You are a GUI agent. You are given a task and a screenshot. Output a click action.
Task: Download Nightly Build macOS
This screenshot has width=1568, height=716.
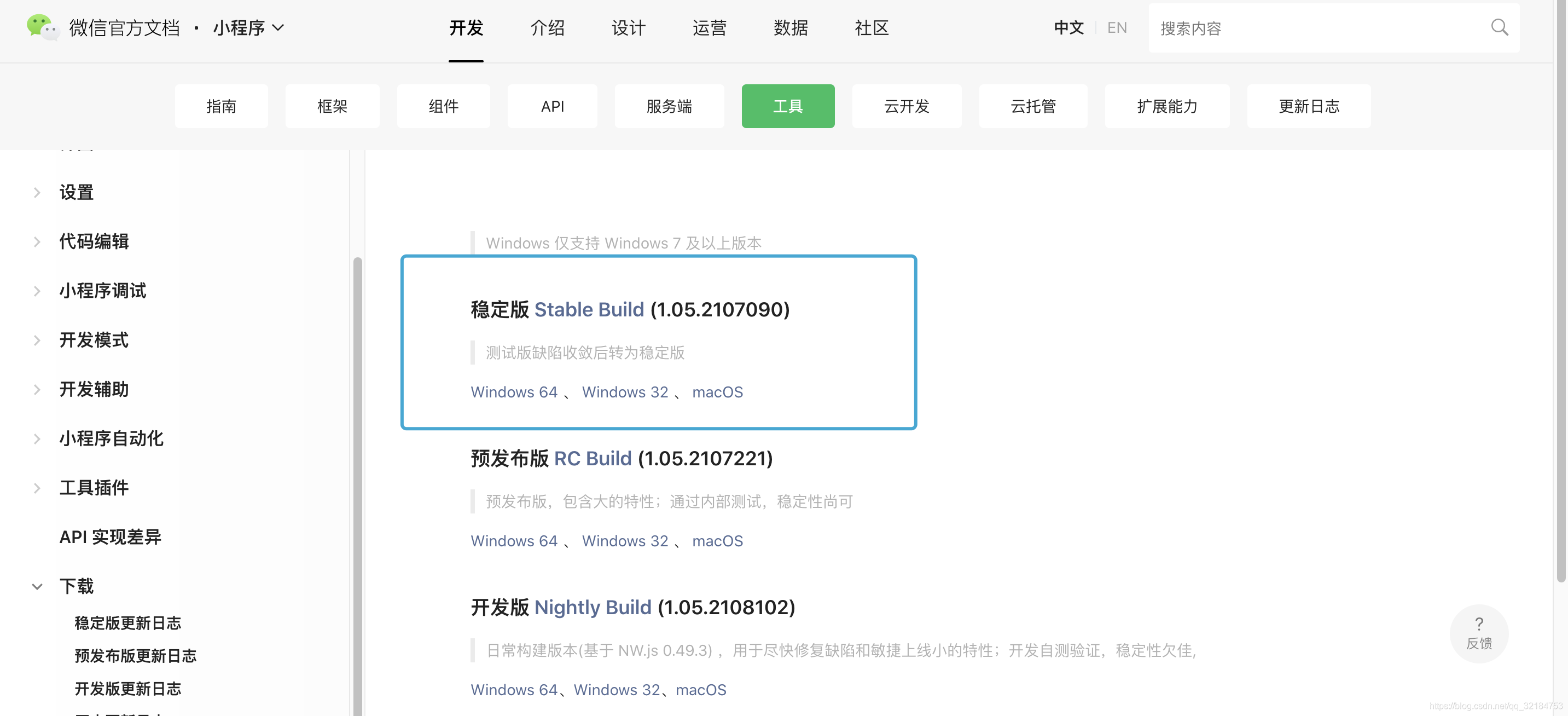click(701, 690)
